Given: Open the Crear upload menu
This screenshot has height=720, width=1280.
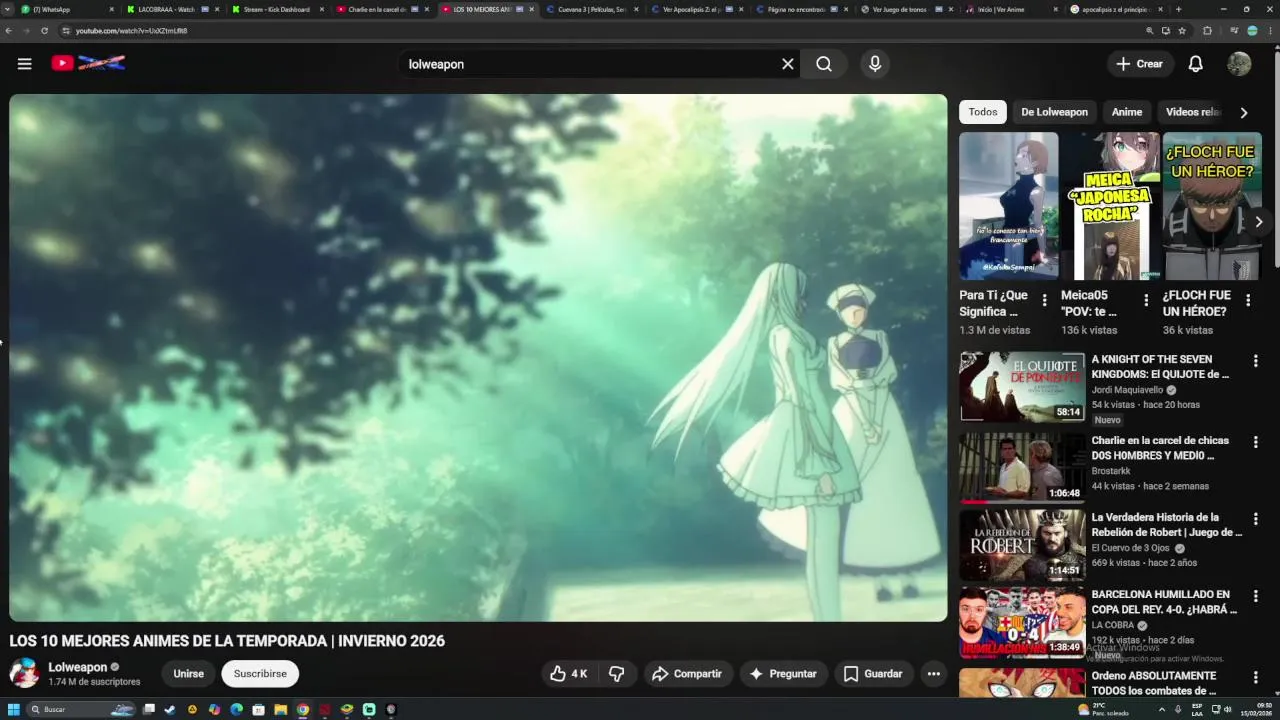Looking at the screenshot, I should point(1140,64).
